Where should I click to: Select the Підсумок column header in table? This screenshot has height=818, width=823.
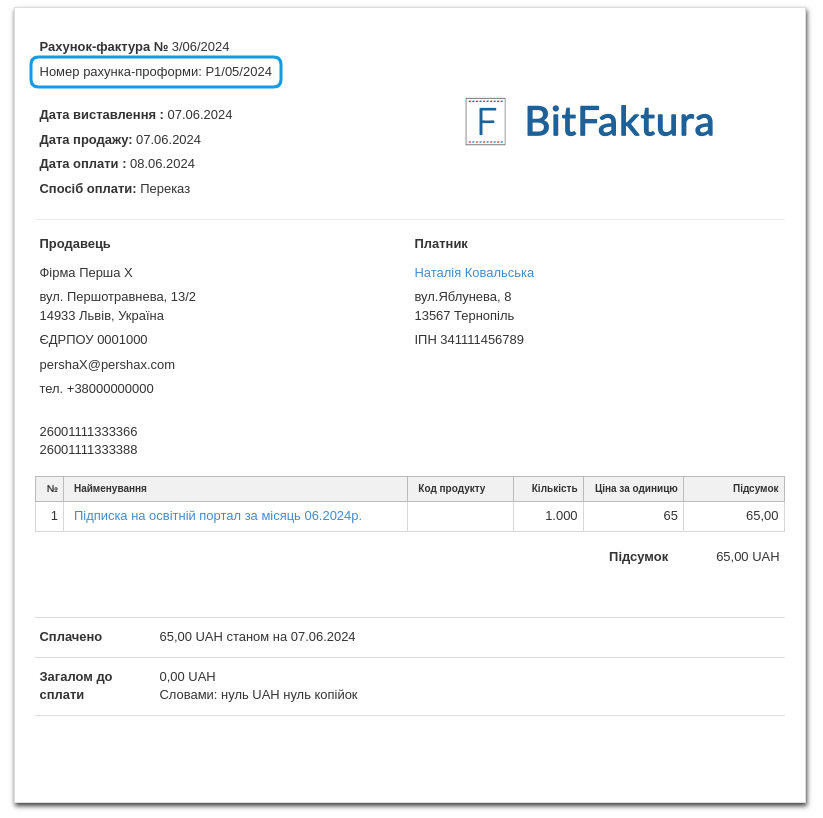click(755, 489)
